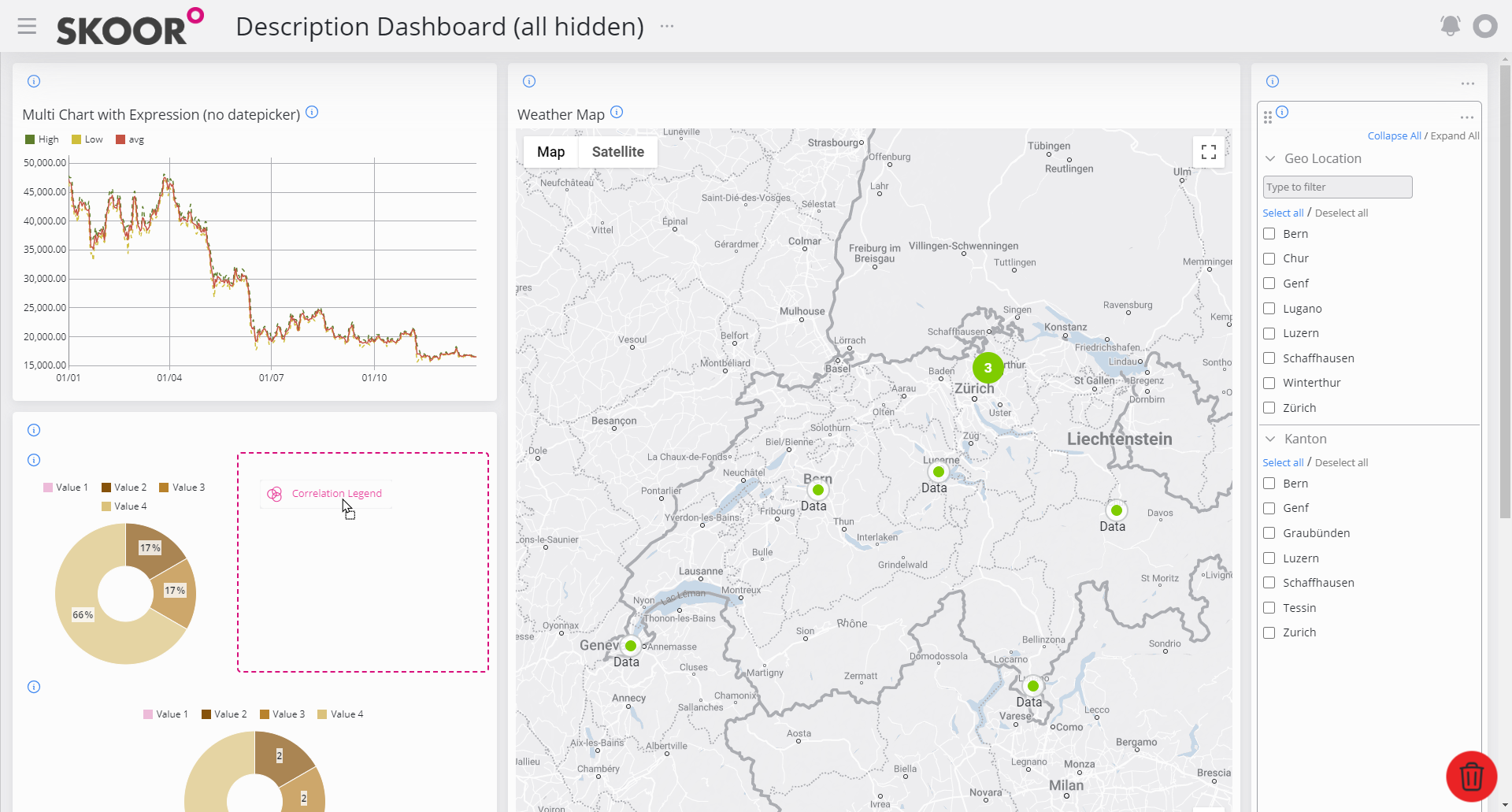Open dashboard title ellipsis options

(667, 26)
